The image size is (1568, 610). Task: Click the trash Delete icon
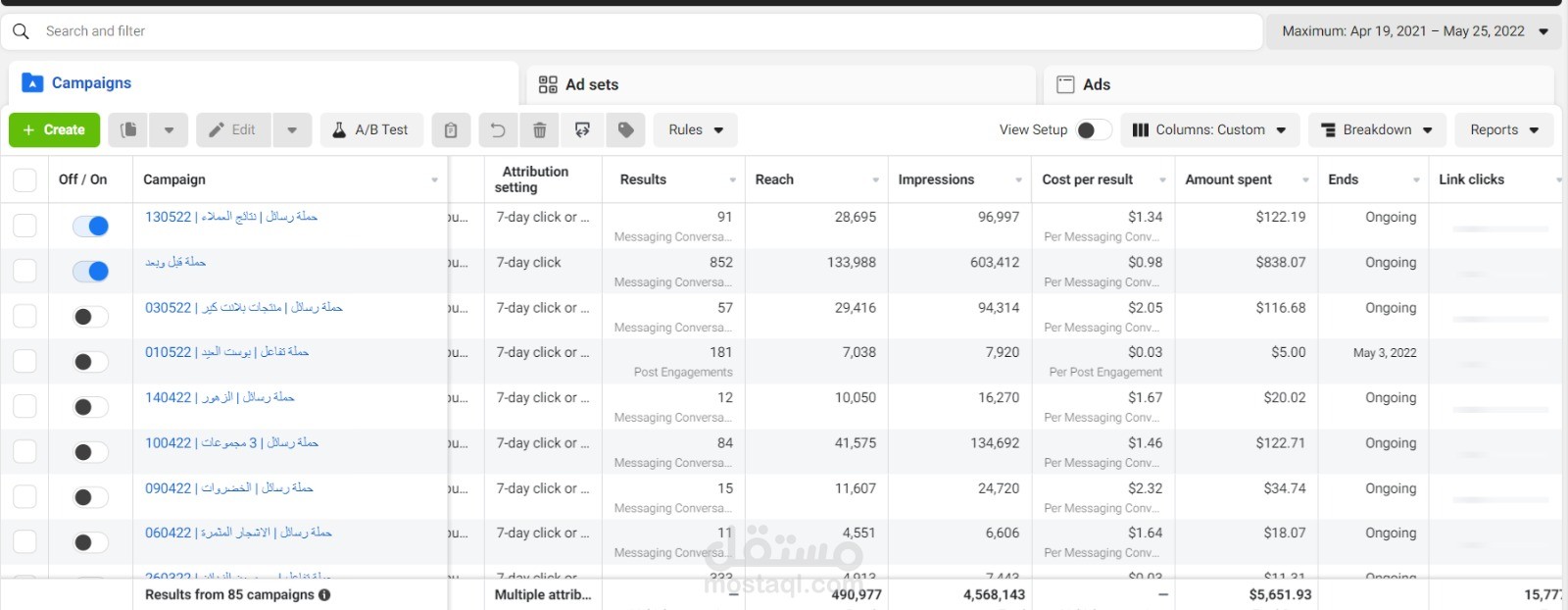(x=539, y=129)
